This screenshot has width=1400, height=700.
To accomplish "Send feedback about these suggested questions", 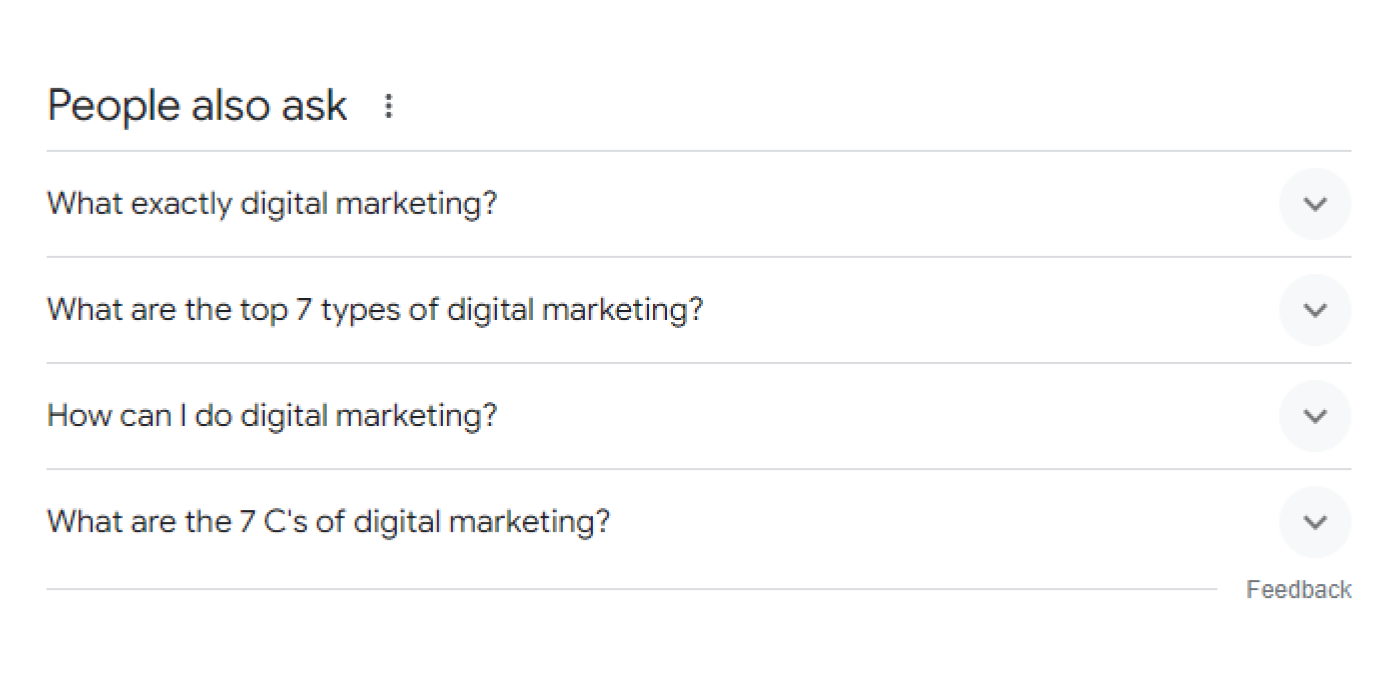I will coord(1298,590).
